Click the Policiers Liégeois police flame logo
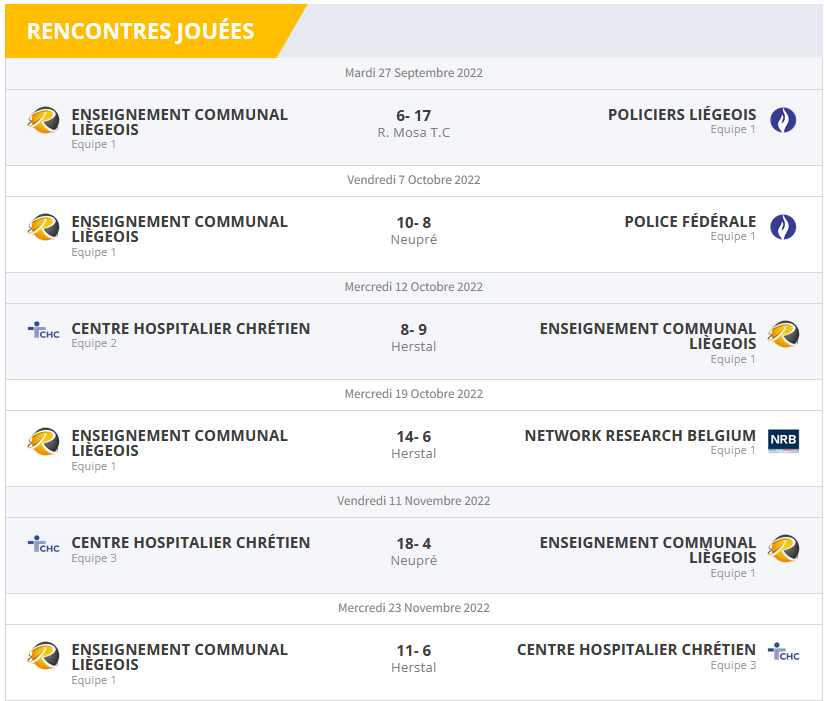Screen dimensions: 827x701 (x=783, y=121)
